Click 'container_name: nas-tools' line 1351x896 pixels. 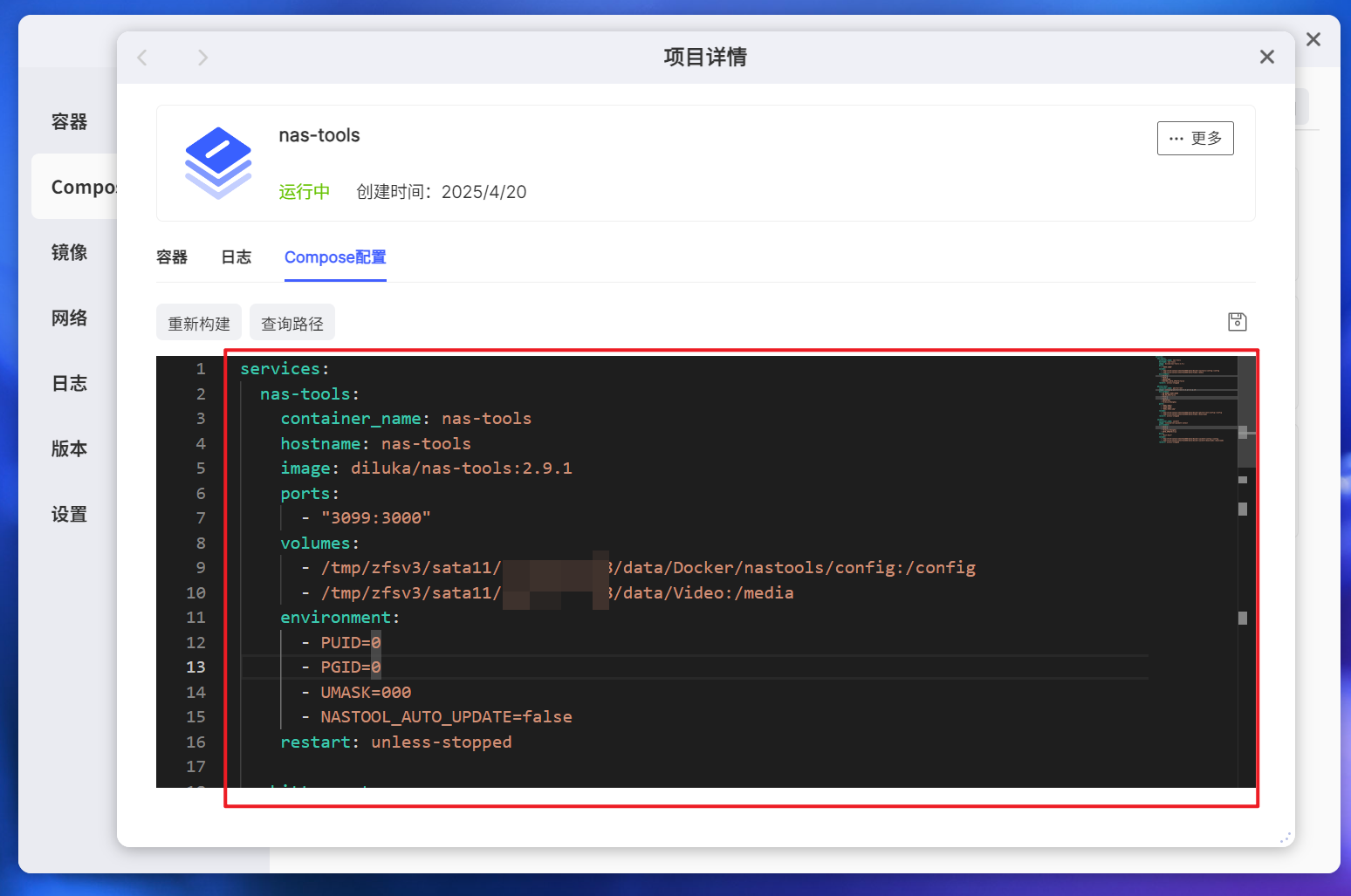[x=406, y=418]
